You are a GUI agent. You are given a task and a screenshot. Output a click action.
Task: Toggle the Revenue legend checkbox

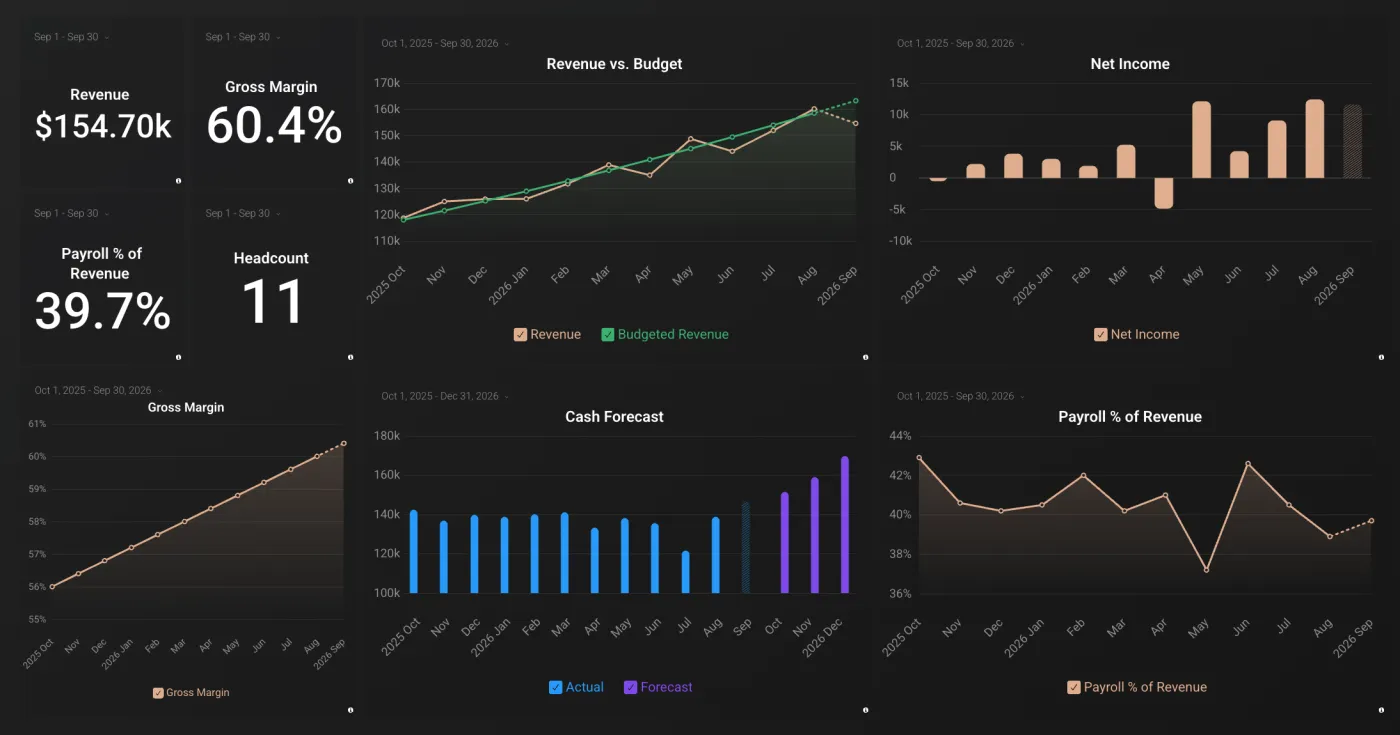521,335
